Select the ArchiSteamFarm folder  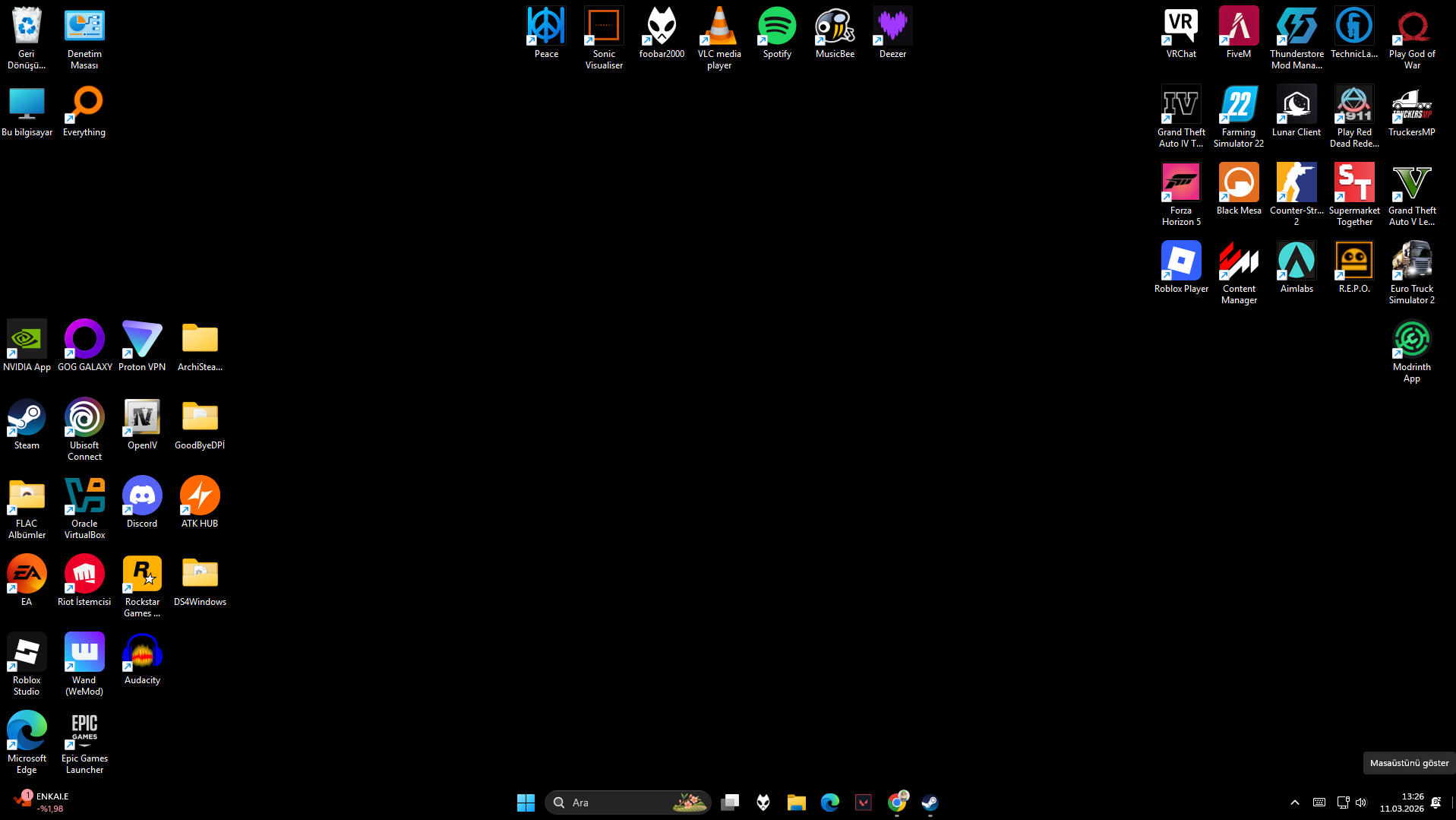pos(200,346)
